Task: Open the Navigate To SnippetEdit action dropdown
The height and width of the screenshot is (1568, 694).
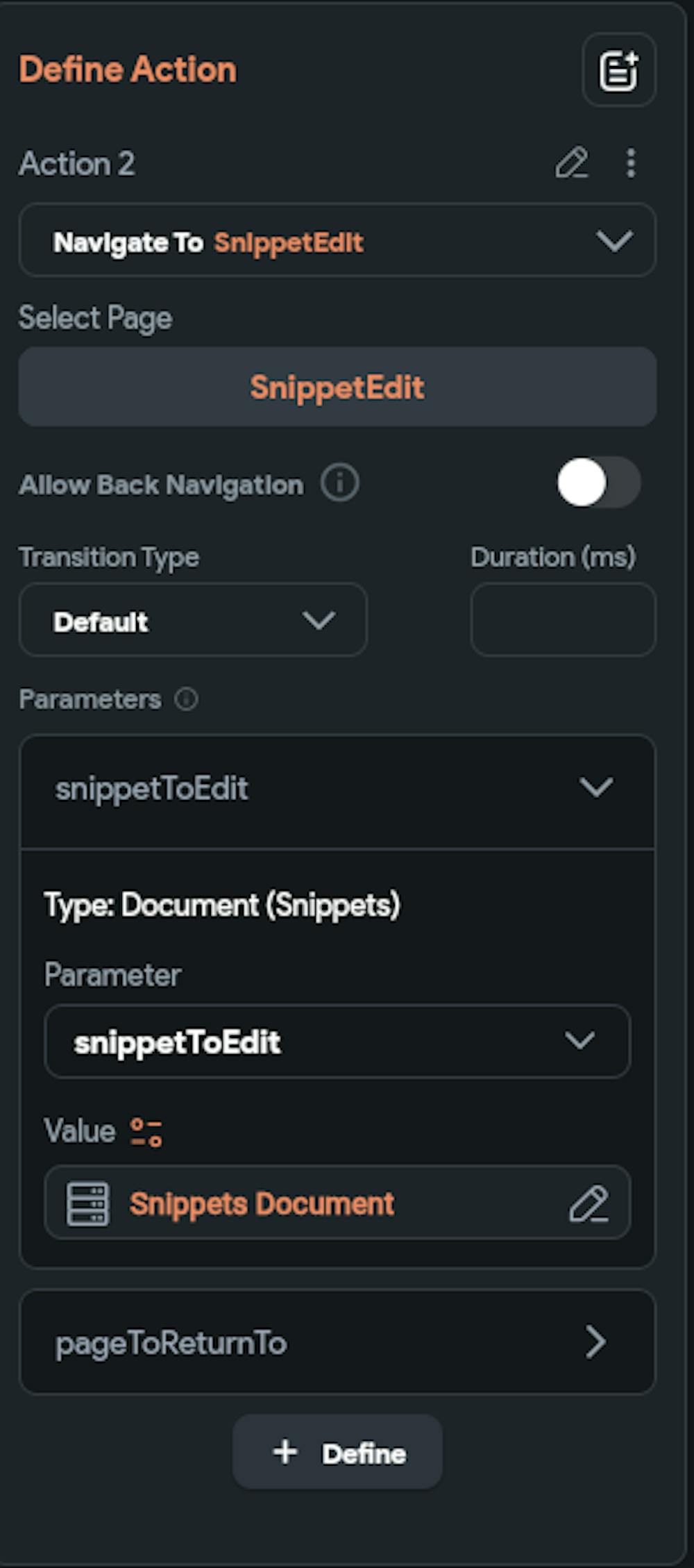Action: tap(337, 241)
